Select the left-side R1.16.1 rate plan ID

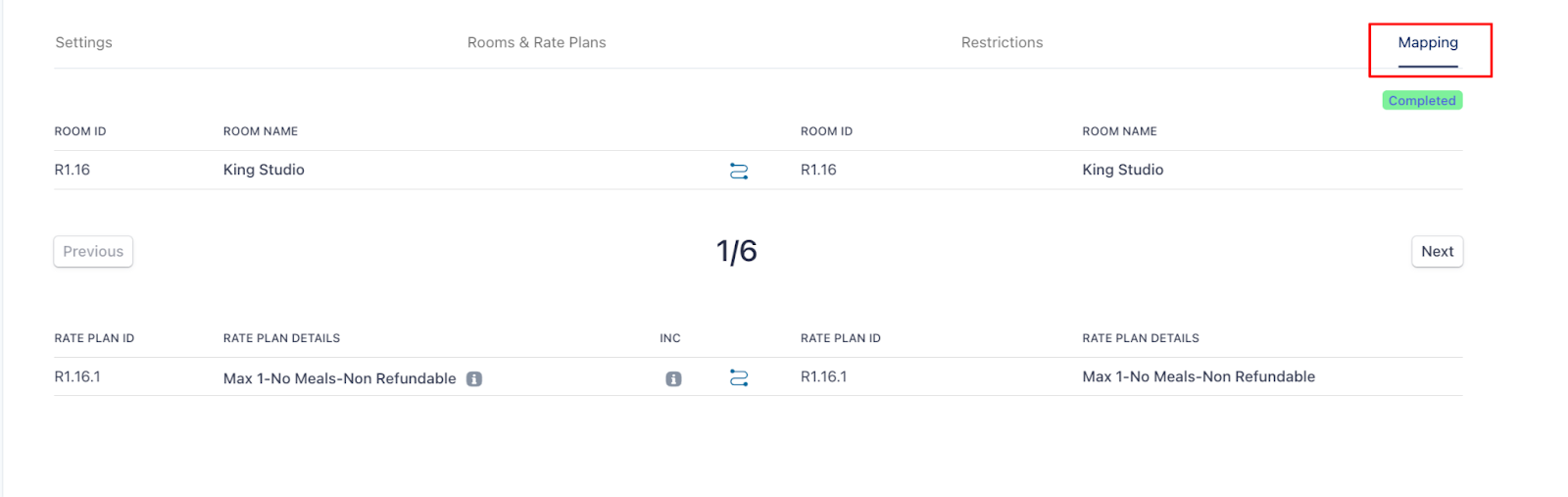77,377
